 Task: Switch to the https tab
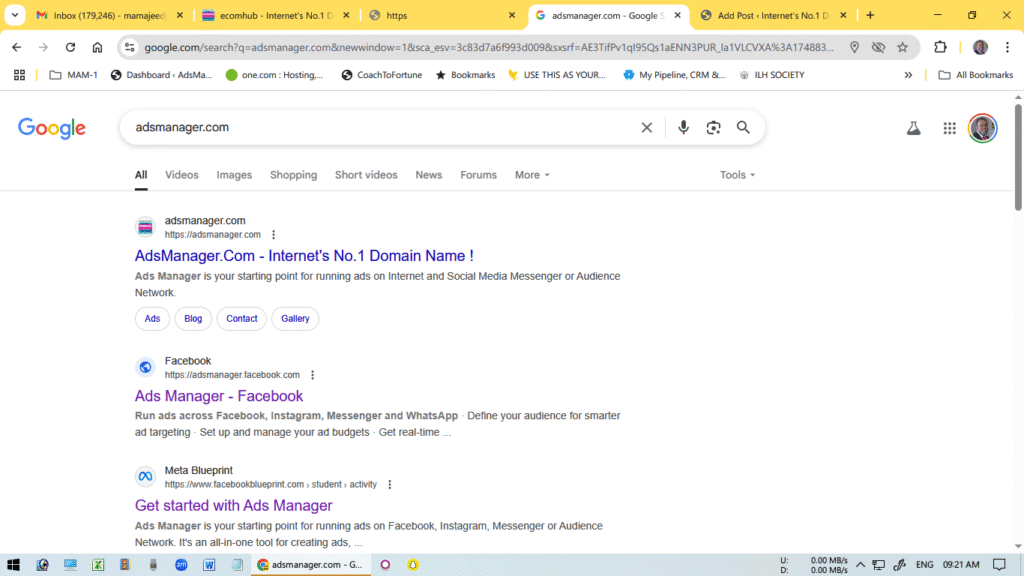442,15
